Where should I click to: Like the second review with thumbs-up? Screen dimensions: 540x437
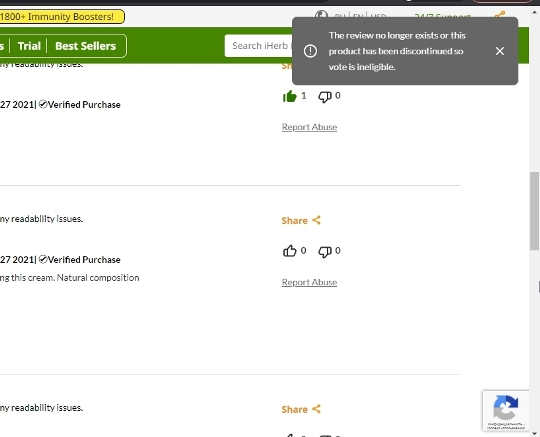click(x=289, y=251)
